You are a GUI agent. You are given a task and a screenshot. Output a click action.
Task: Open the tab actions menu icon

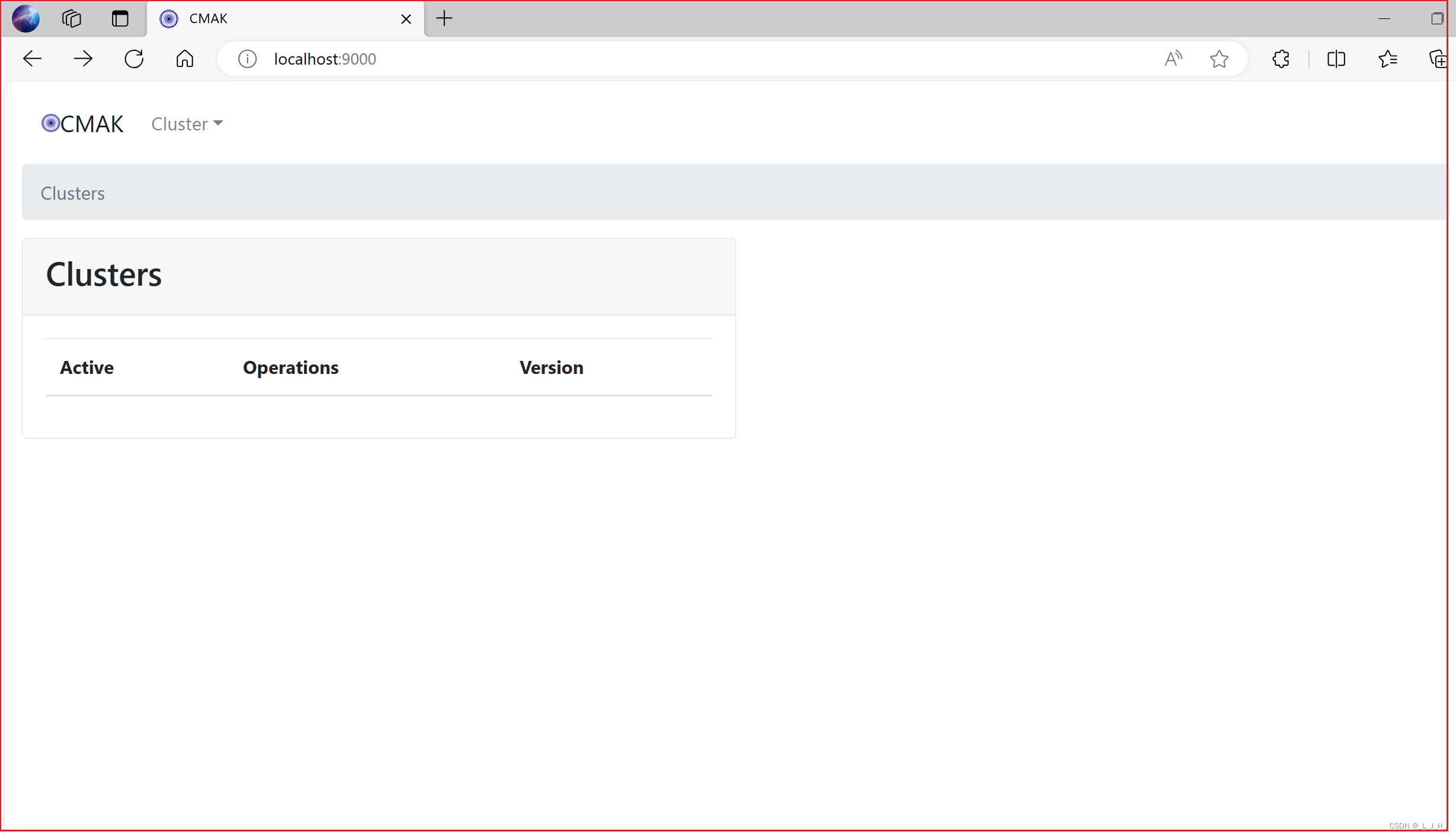click(x=120, y=18)
